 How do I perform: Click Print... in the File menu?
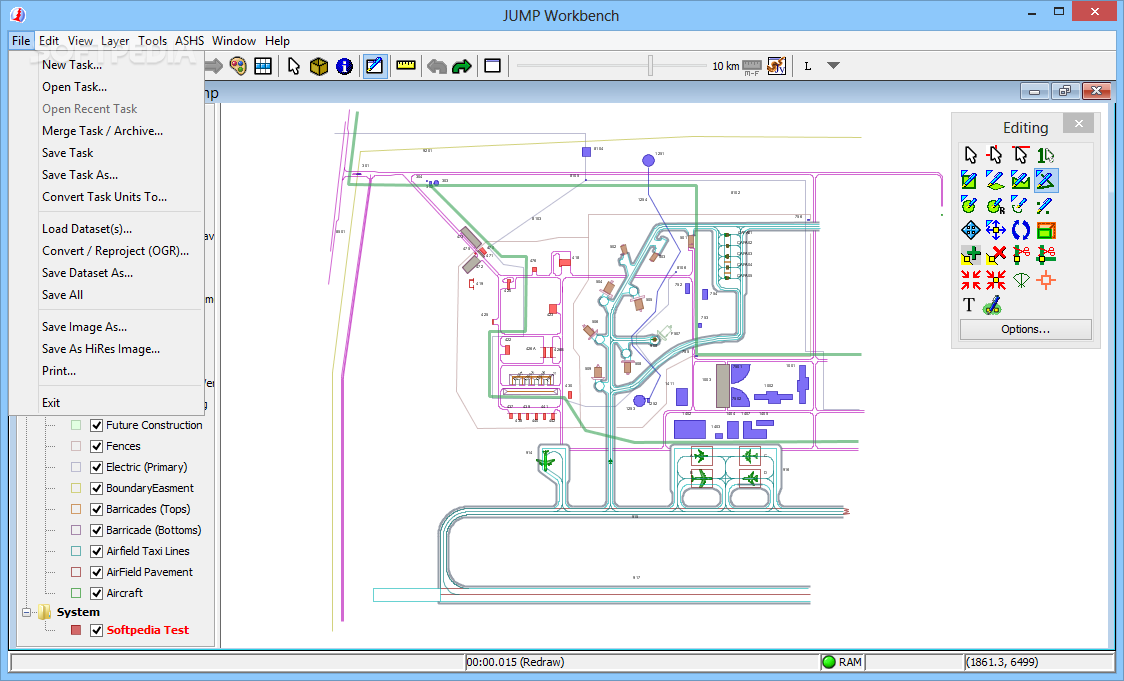click(59, 371)
